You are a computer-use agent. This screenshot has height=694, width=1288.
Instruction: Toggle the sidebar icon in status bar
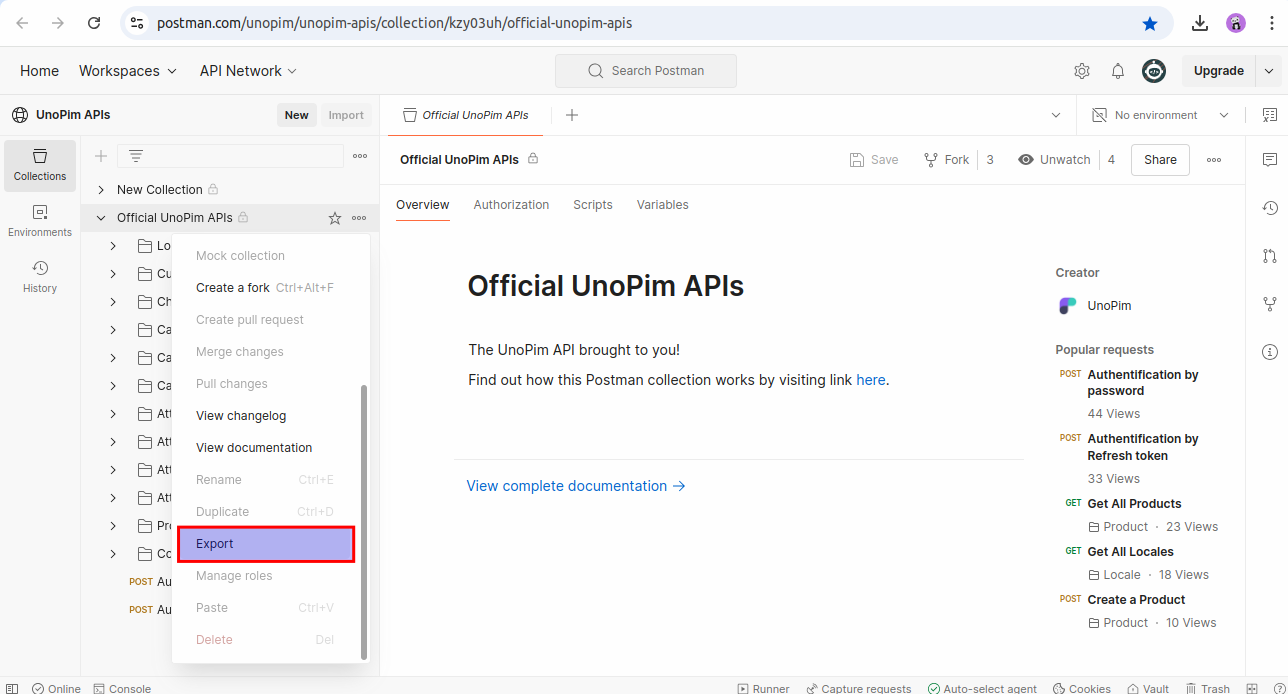[x=12, y=689]
